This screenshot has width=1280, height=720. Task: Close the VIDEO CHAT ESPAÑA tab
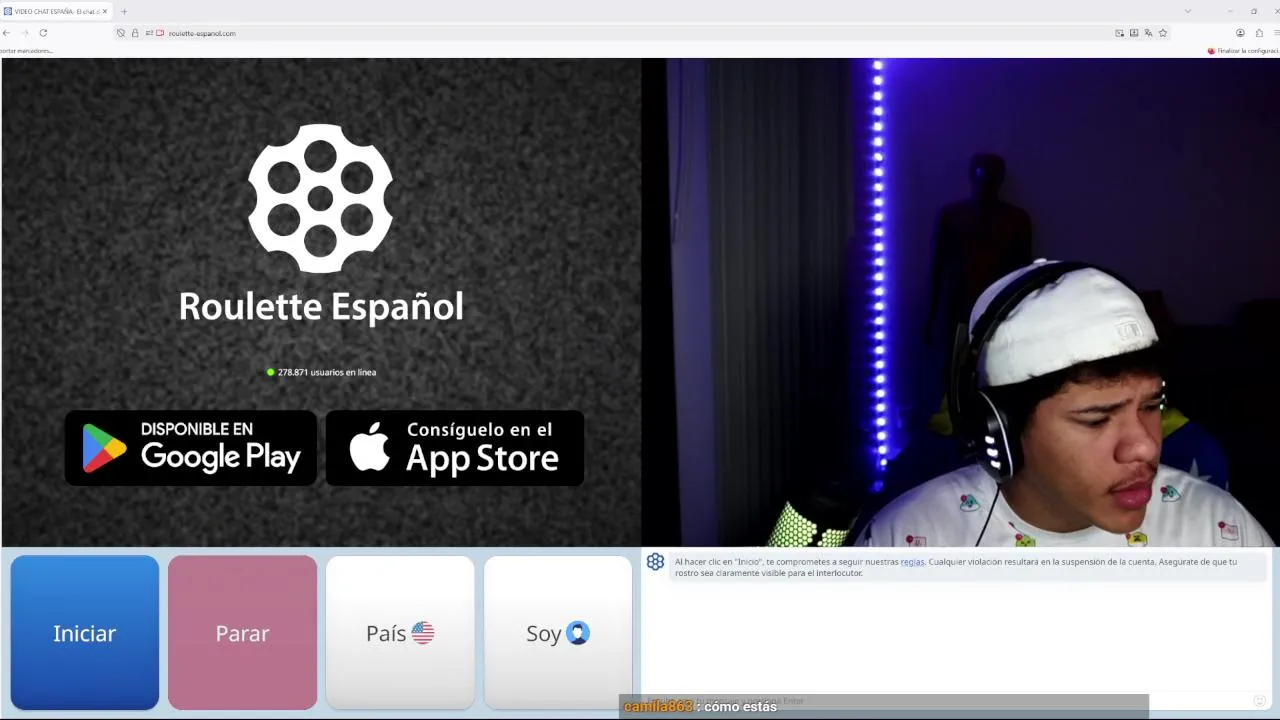(x=105, y=11)
